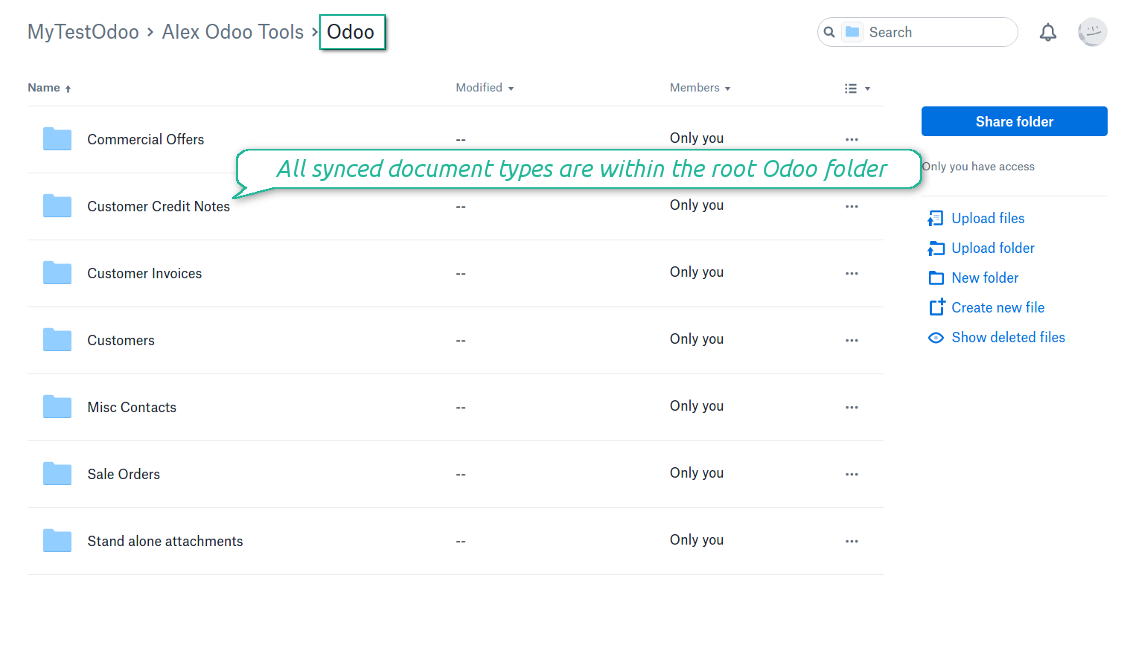The image size is (1130, 651).
Task: Go to MyTestOdoo breadcrumb
Action: point(83,32)
